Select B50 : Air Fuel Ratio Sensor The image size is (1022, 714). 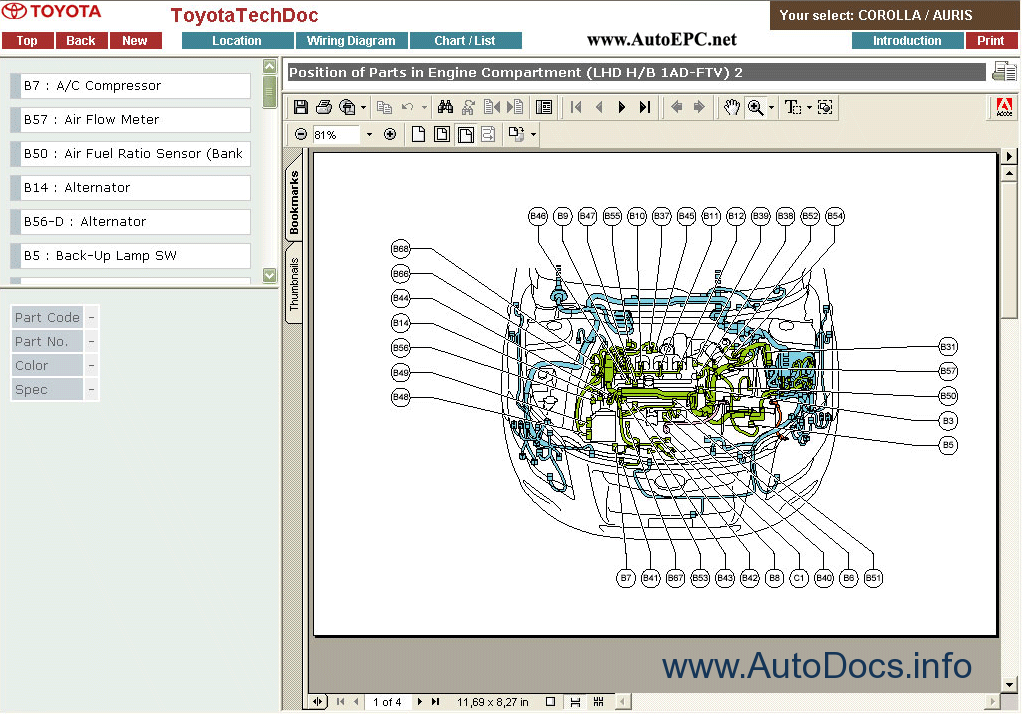[x=130, y=153]
